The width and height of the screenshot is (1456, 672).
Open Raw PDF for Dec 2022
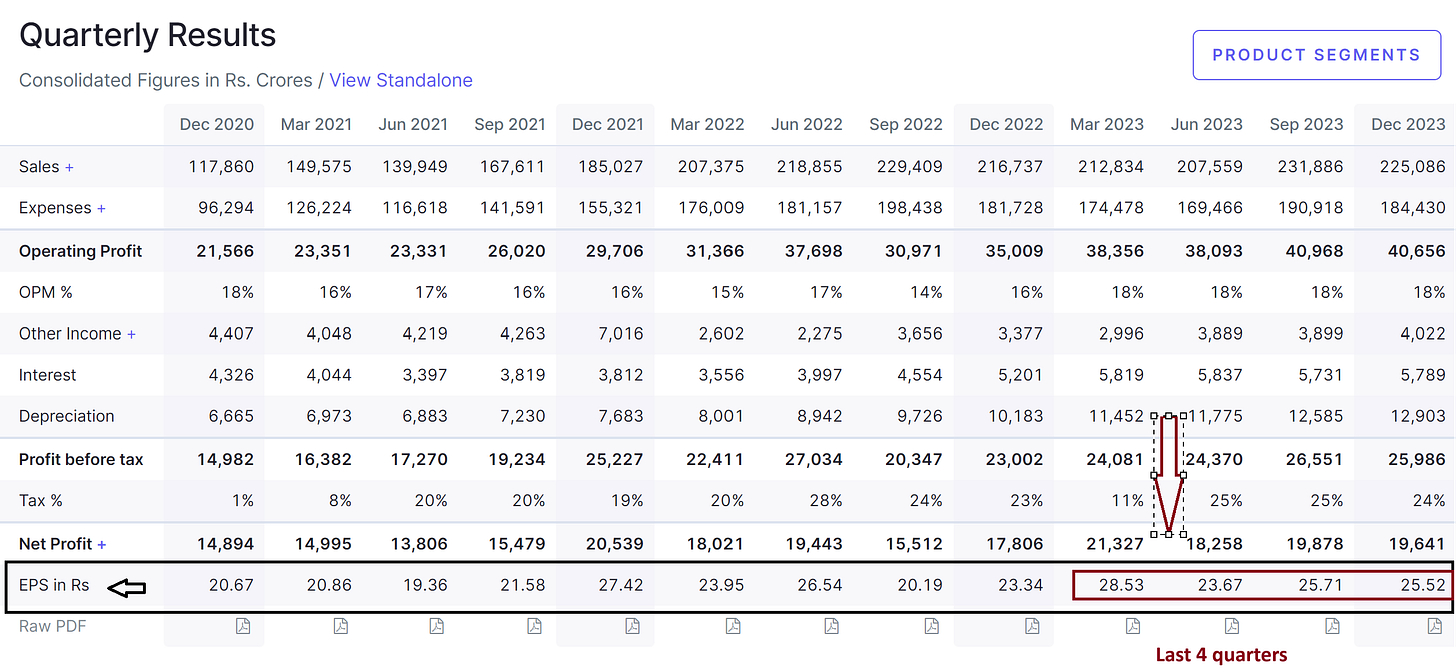click(x=1032, y=626)
